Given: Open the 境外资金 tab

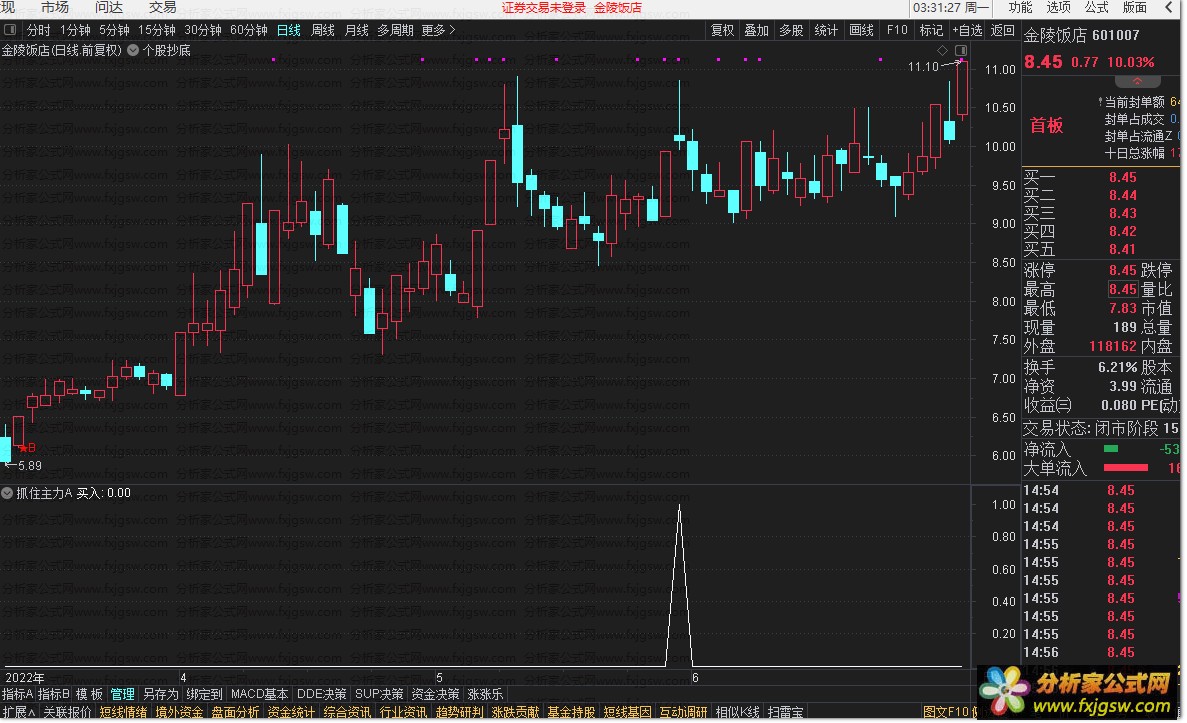Looking at the screenshot, I should [x=179, y=712].
